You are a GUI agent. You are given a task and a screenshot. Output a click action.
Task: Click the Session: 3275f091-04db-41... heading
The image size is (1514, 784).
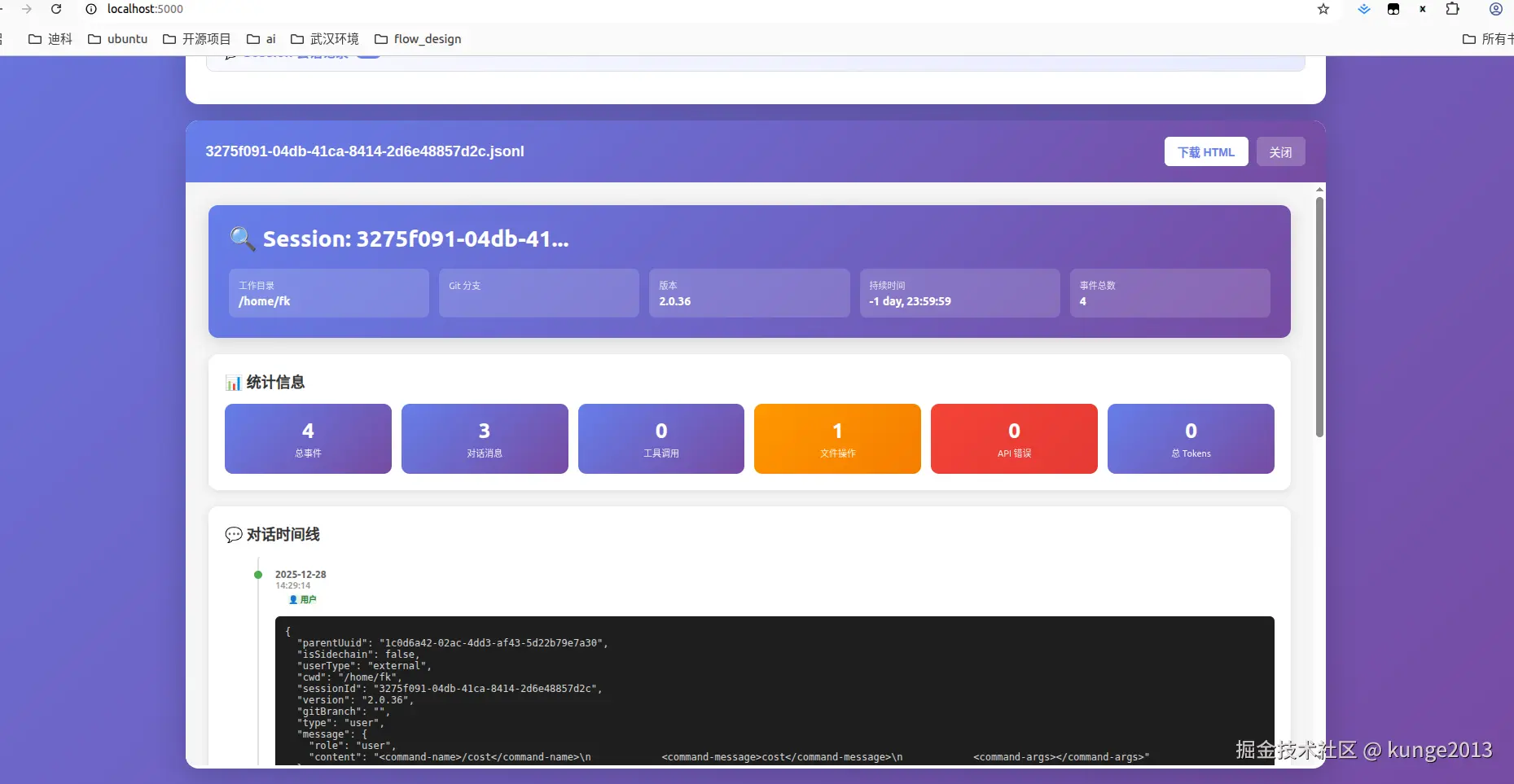point(415,239)
